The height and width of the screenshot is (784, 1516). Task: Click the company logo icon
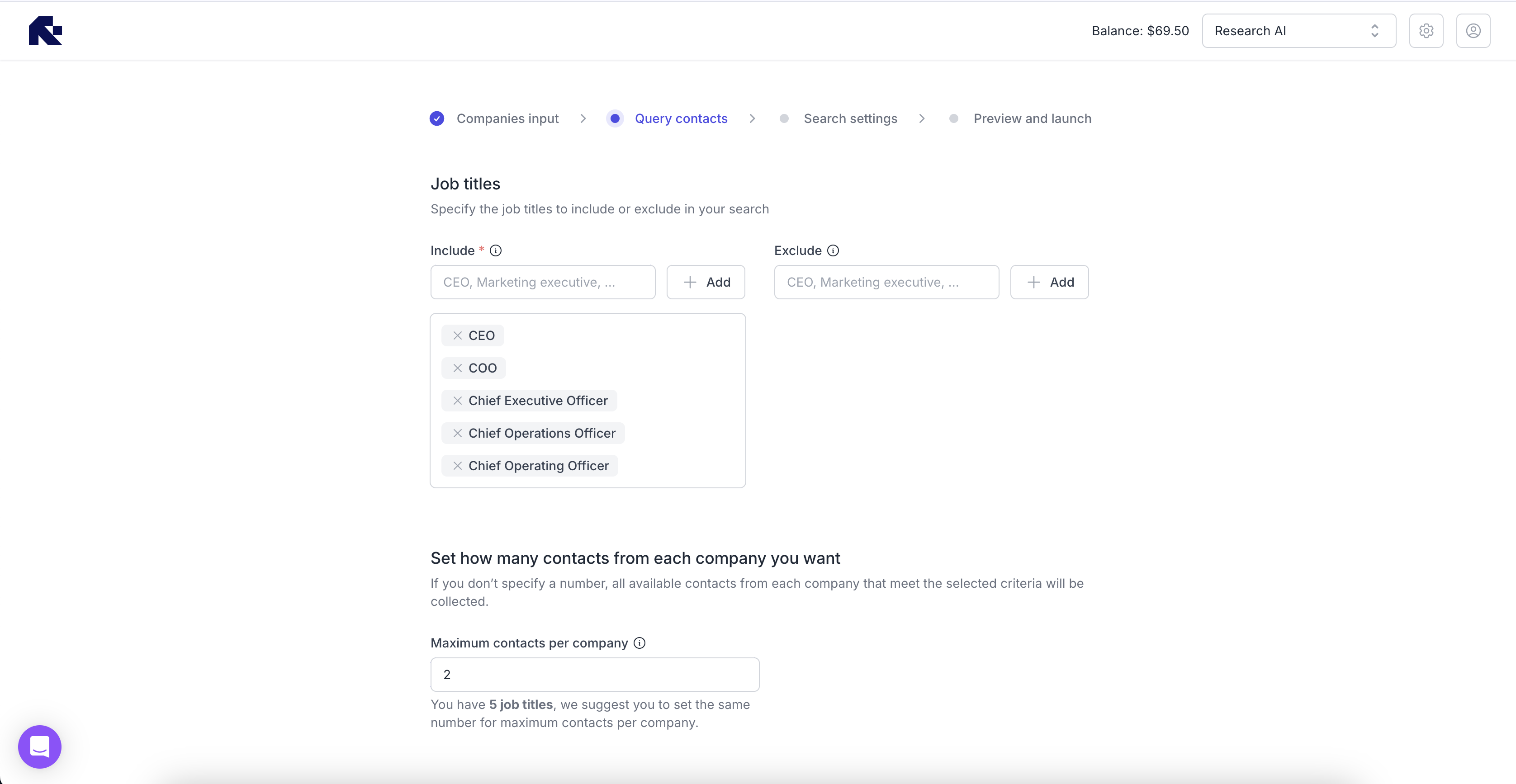[x=45, y=31]
